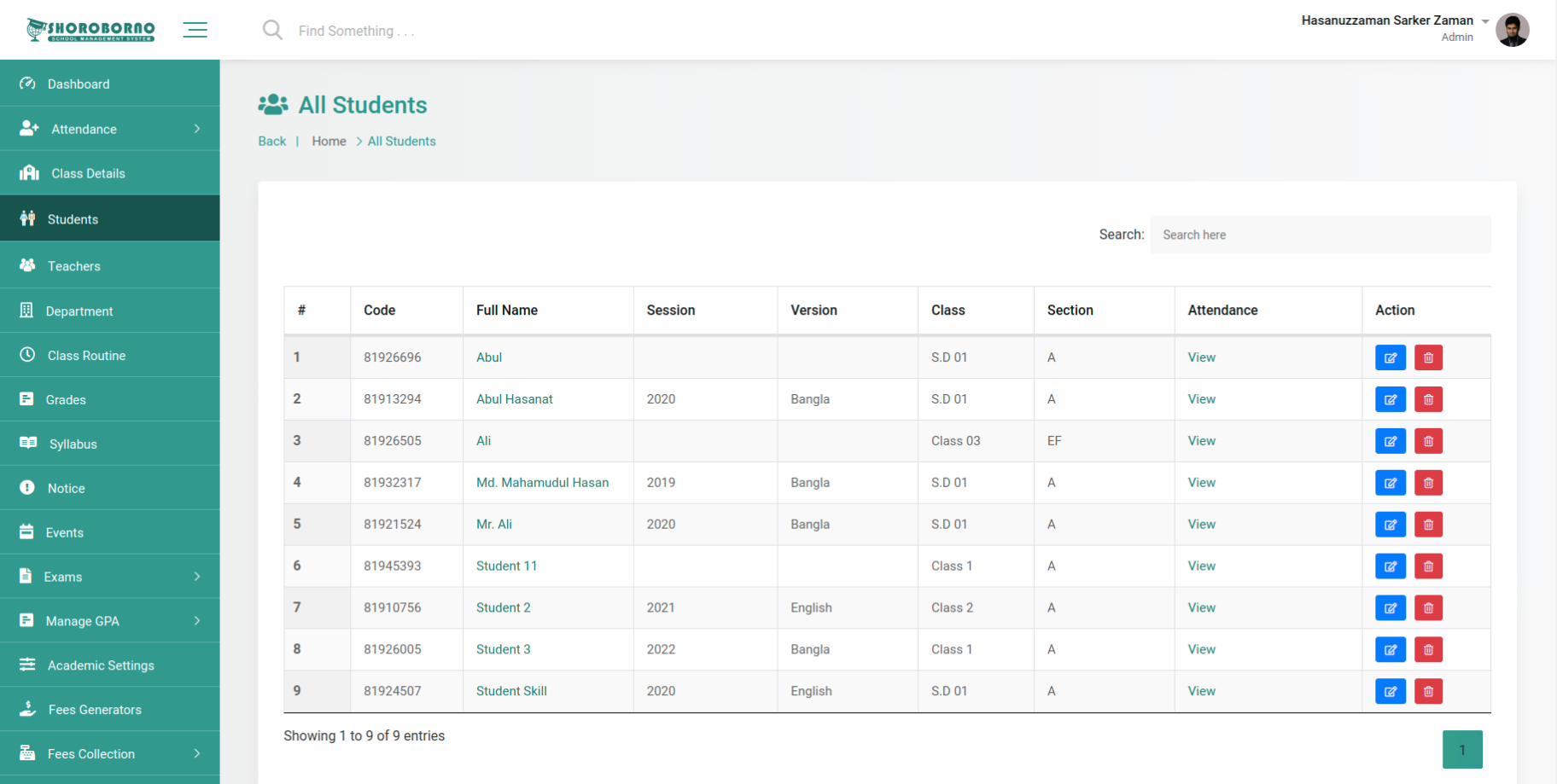Edit Md. Mahamudul Hasan record
This screenshot has width=1557, height=784.
pos(1391,483)
